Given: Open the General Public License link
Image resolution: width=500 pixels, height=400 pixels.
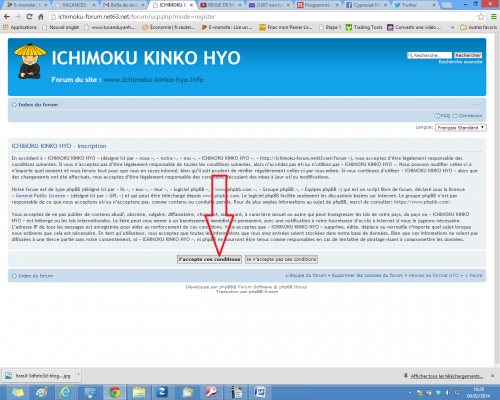Looking at the screenshot, I should [40, 196].
